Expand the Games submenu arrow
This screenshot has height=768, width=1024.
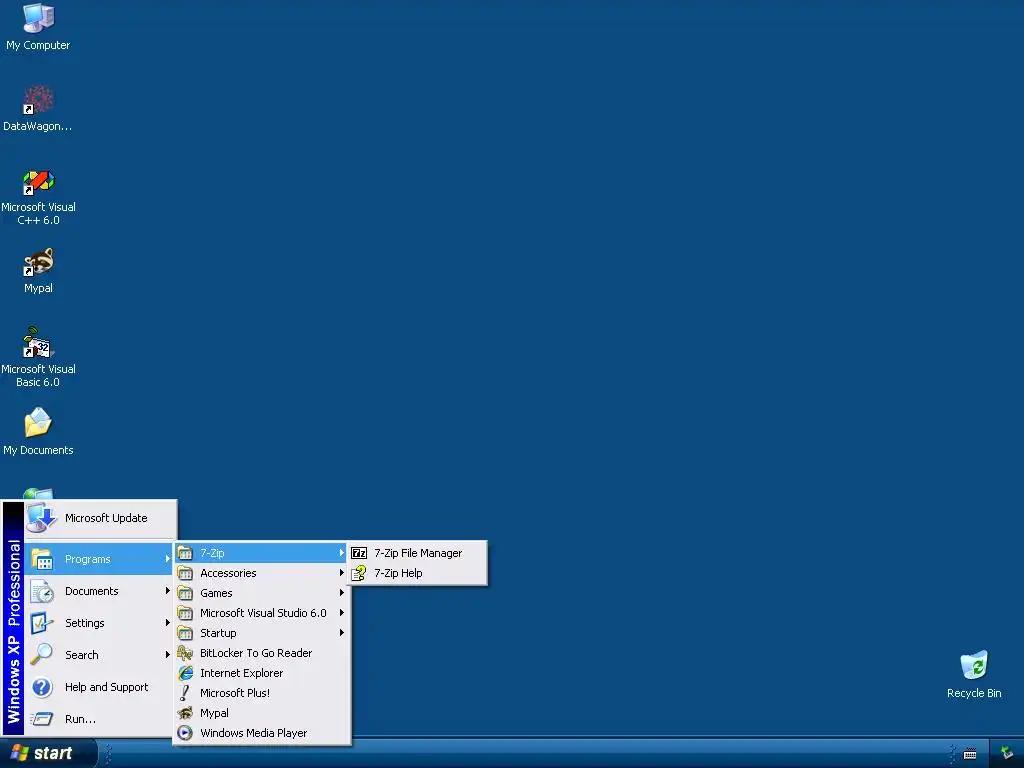tap(341, 593)
